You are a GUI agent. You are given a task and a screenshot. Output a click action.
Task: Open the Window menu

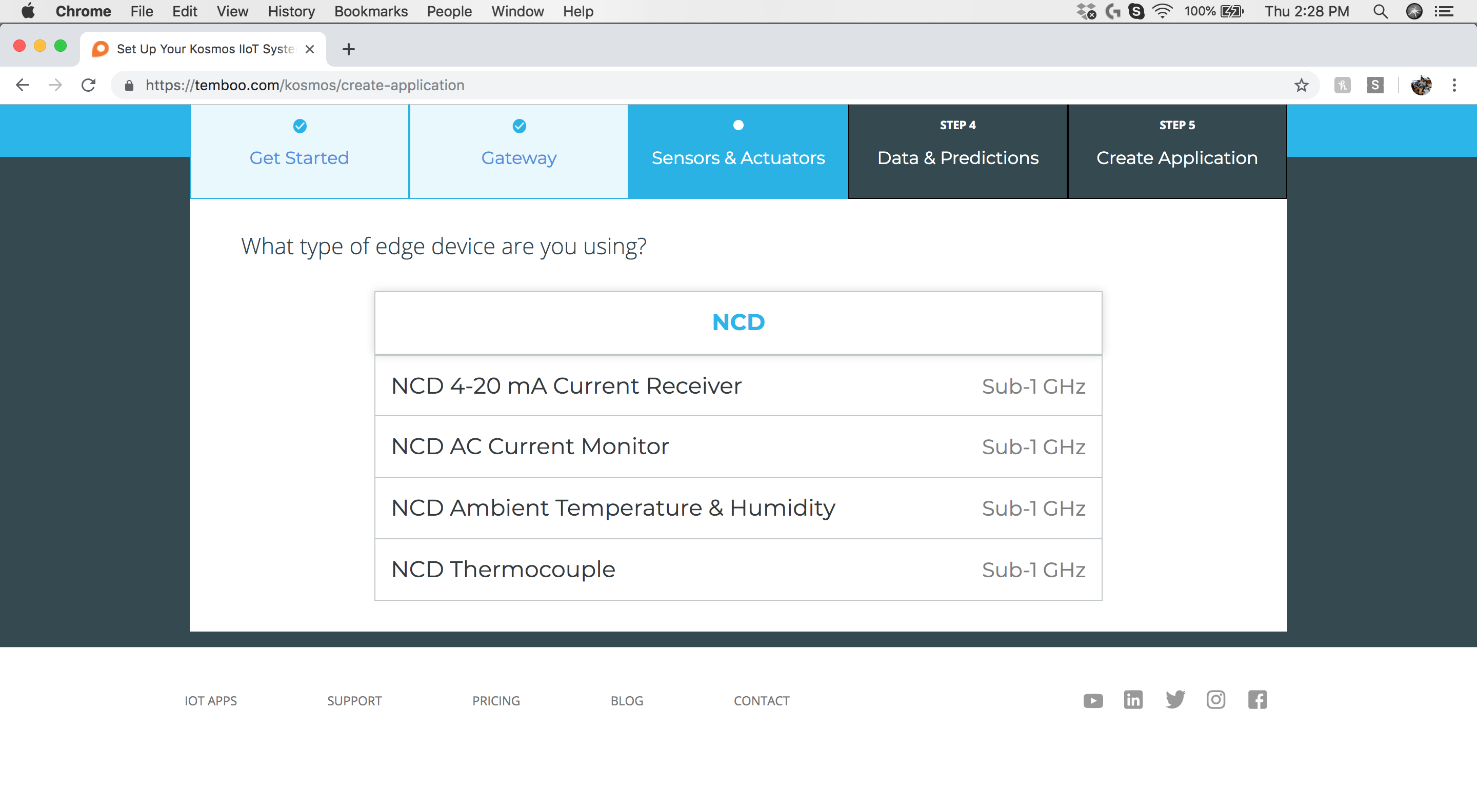coord(517,11)
